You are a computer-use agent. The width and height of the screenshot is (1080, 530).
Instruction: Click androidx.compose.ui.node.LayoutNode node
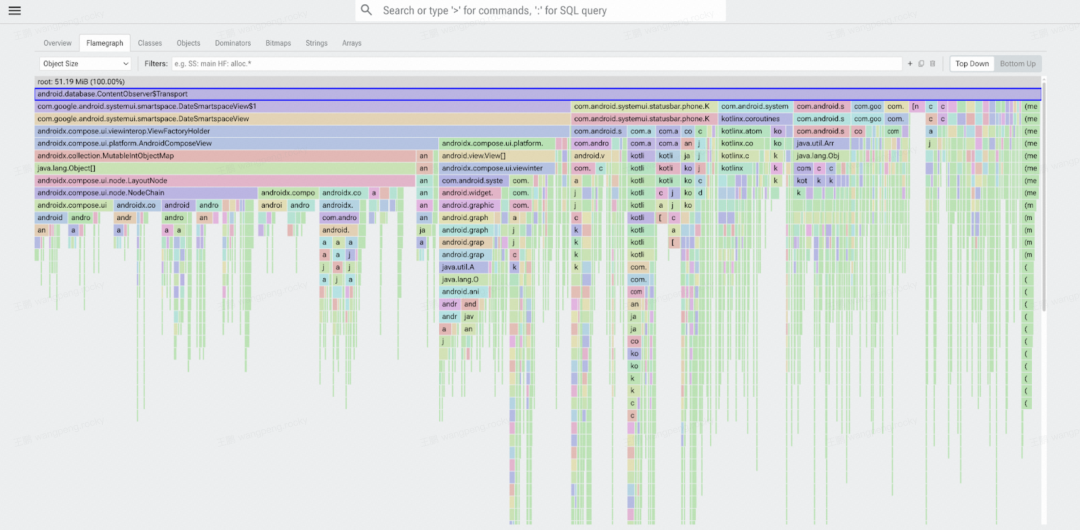pyautogui.click(x=225, y=181)
